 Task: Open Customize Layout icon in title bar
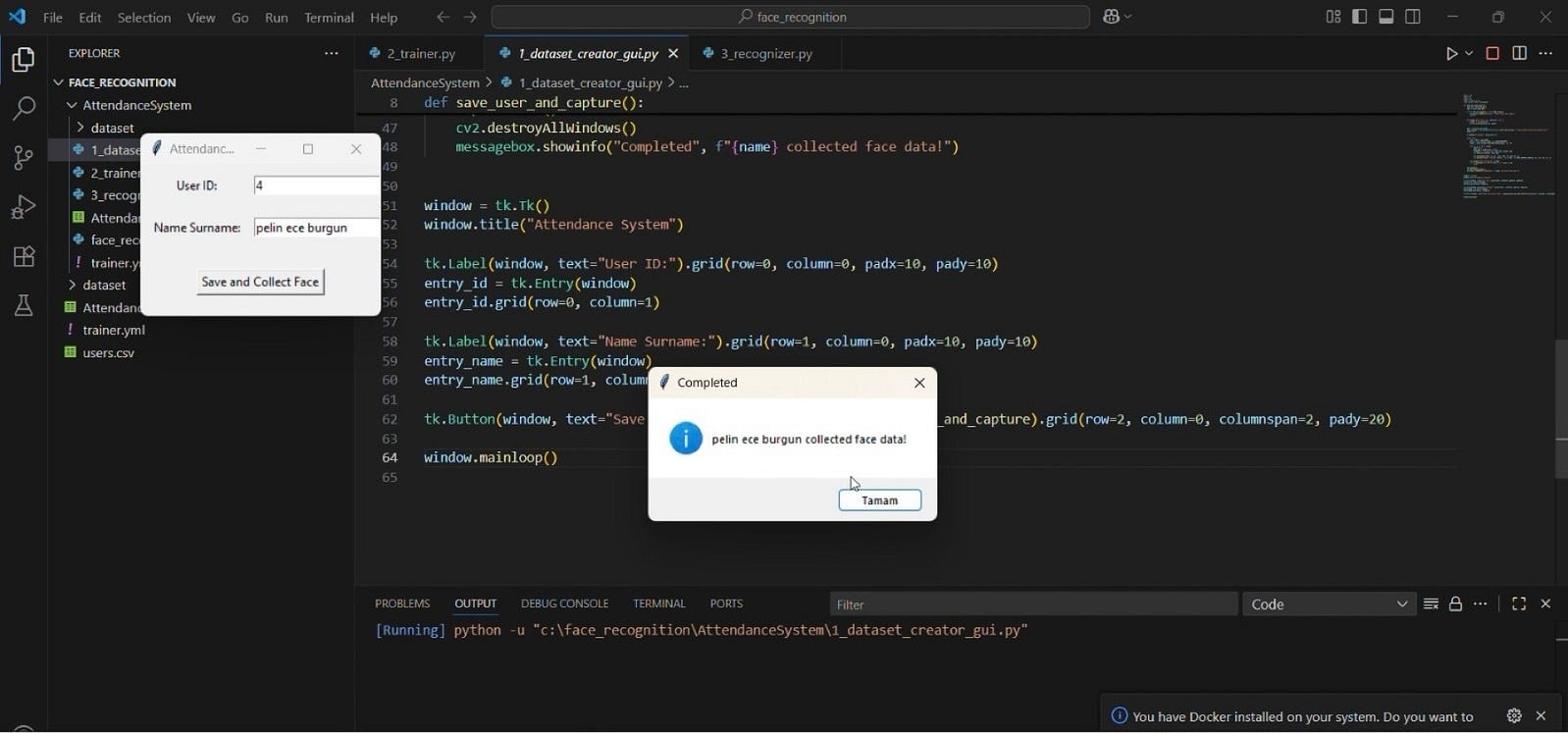[1333, 17]
